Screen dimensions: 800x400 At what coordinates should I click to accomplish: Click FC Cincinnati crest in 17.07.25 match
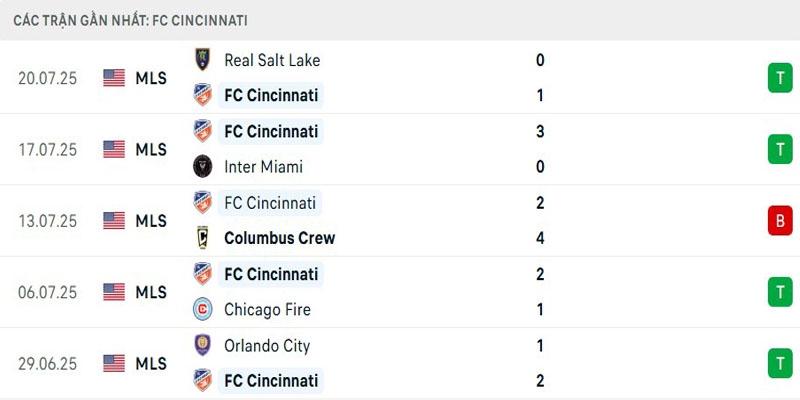tap(203, 131)
